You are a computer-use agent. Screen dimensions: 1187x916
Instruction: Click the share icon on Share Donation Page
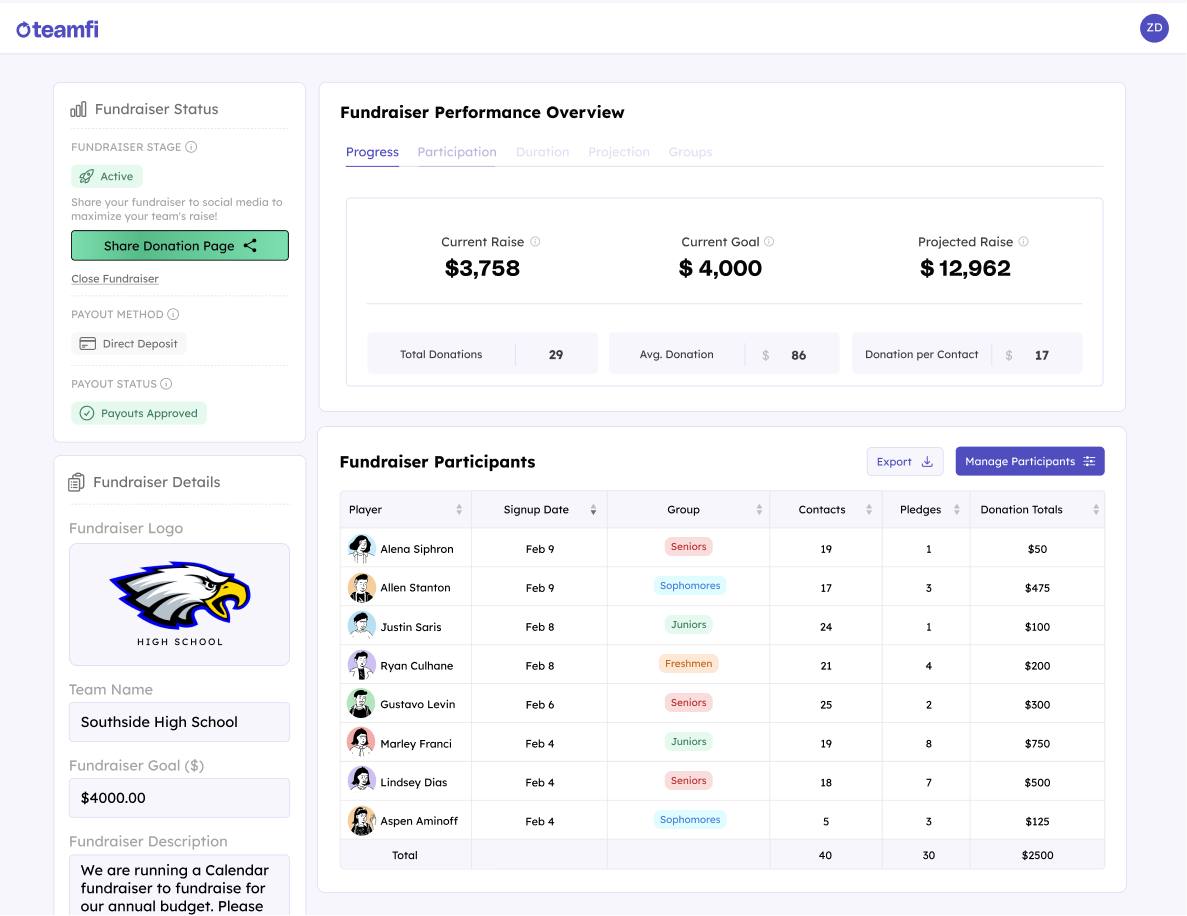point(250,246)
